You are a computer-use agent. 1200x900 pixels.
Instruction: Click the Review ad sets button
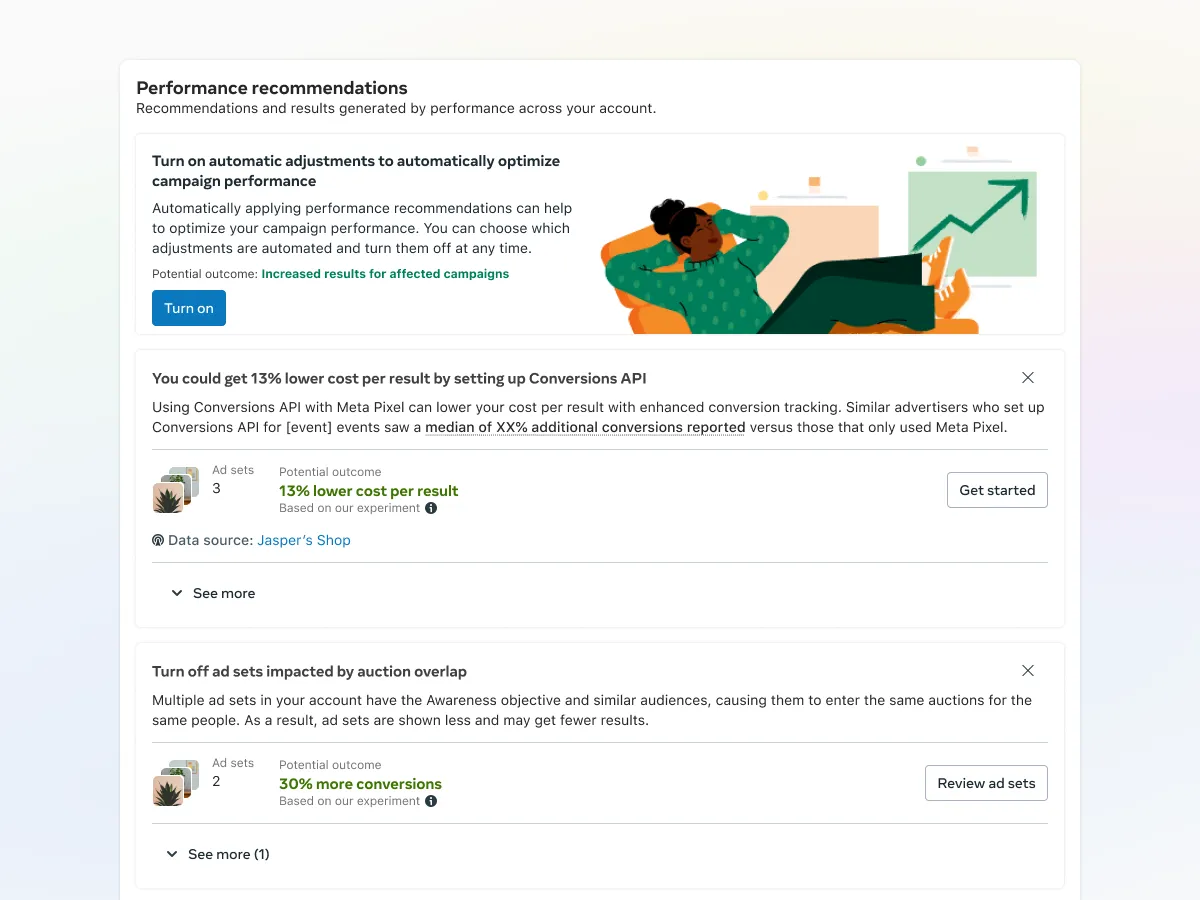pyautogui.click(x=986, y=783)
